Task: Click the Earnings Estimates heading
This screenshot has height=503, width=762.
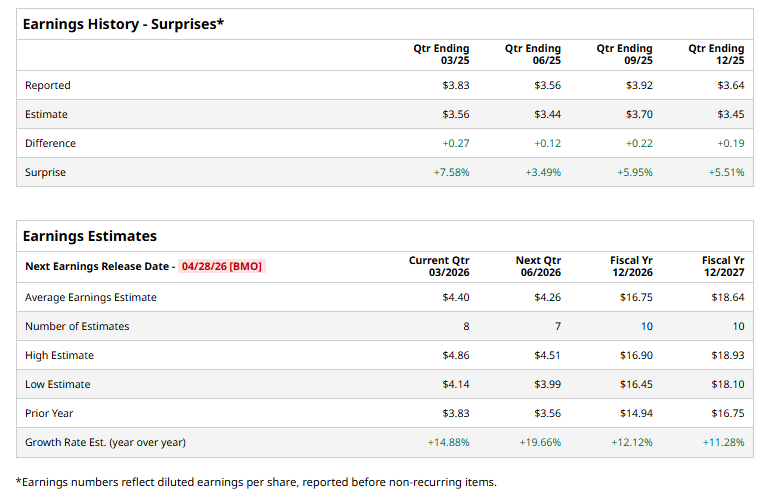Action: [90, 237]
